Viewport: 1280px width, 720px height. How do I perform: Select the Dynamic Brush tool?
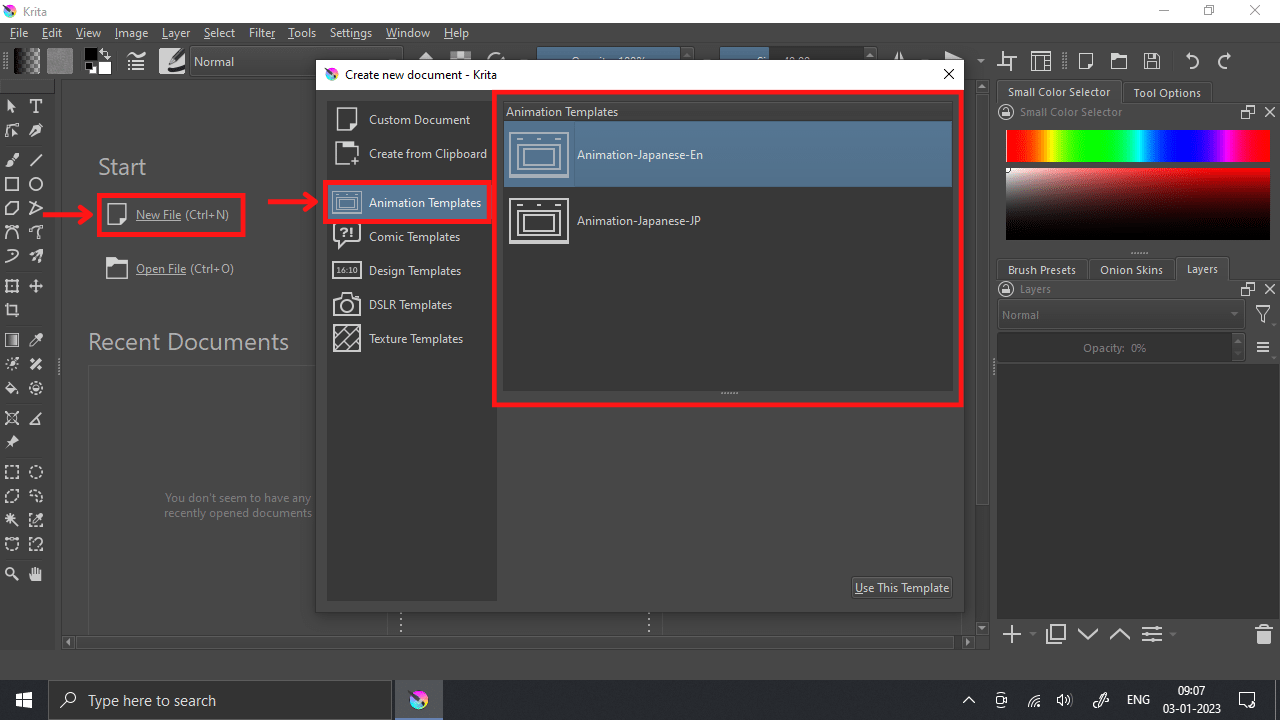pyautogui.click(x=12, y=256)
